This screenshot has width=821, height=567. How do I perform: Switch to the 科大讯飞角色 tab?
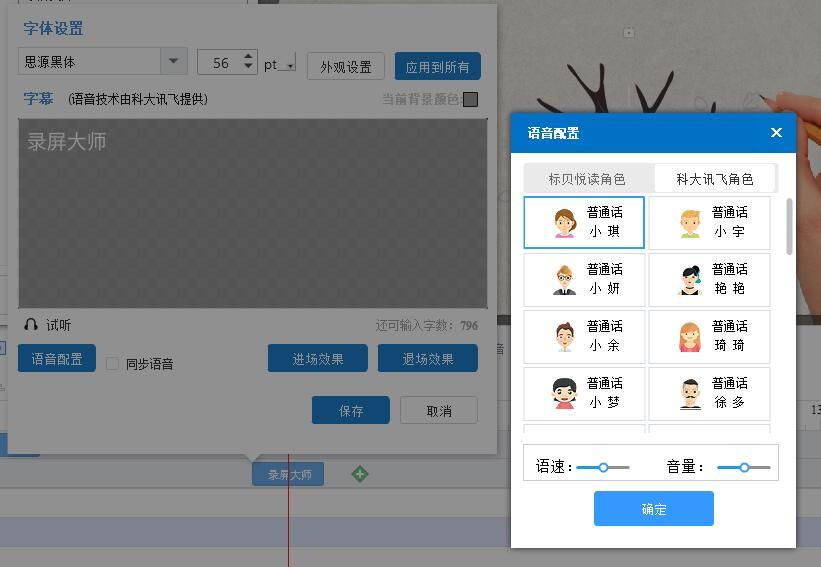point(715,179)
